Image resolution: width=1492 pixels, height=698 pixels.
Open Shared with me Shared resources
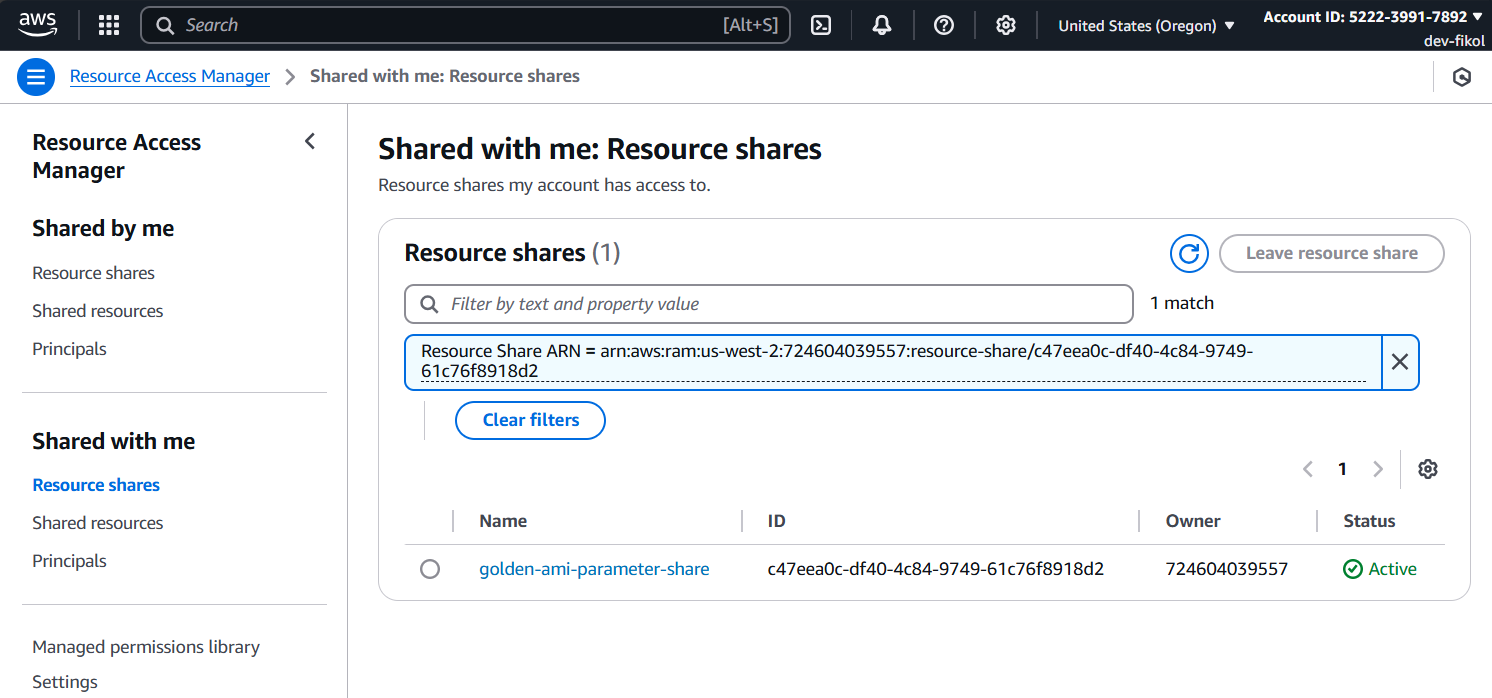pyautogui.click(x=97, y=523)
